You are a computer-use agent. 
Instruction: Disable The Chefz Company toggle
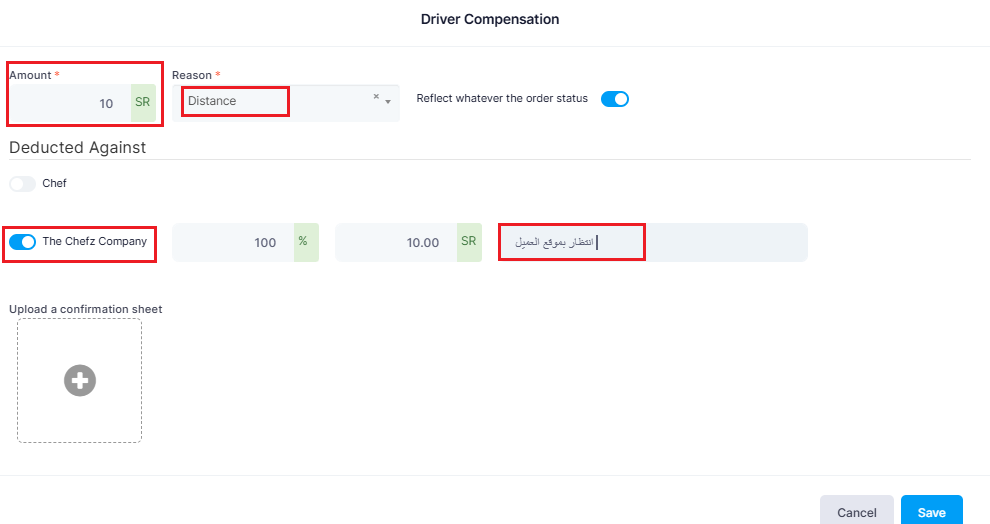(x=23, y=242)
